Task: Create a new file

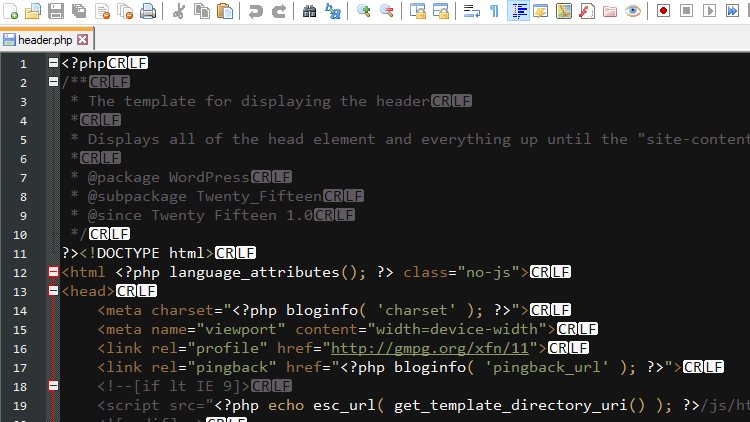Action: tap(11, 11)
